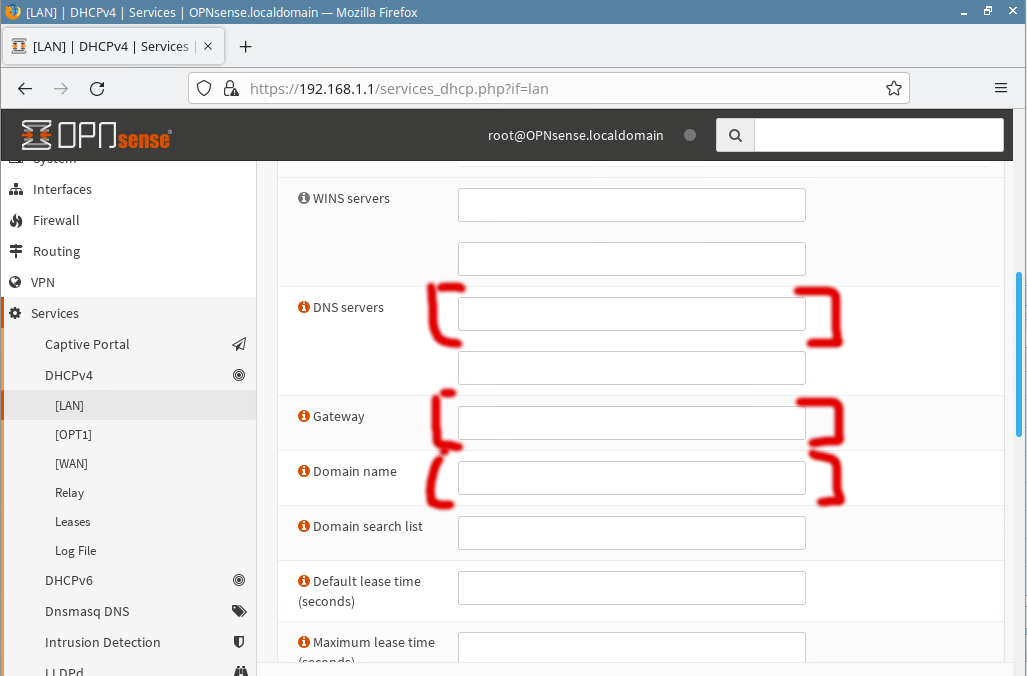Click info icon beside DNS servers
The height and width of the screenshot is (676, 1027).
[304, 307]
